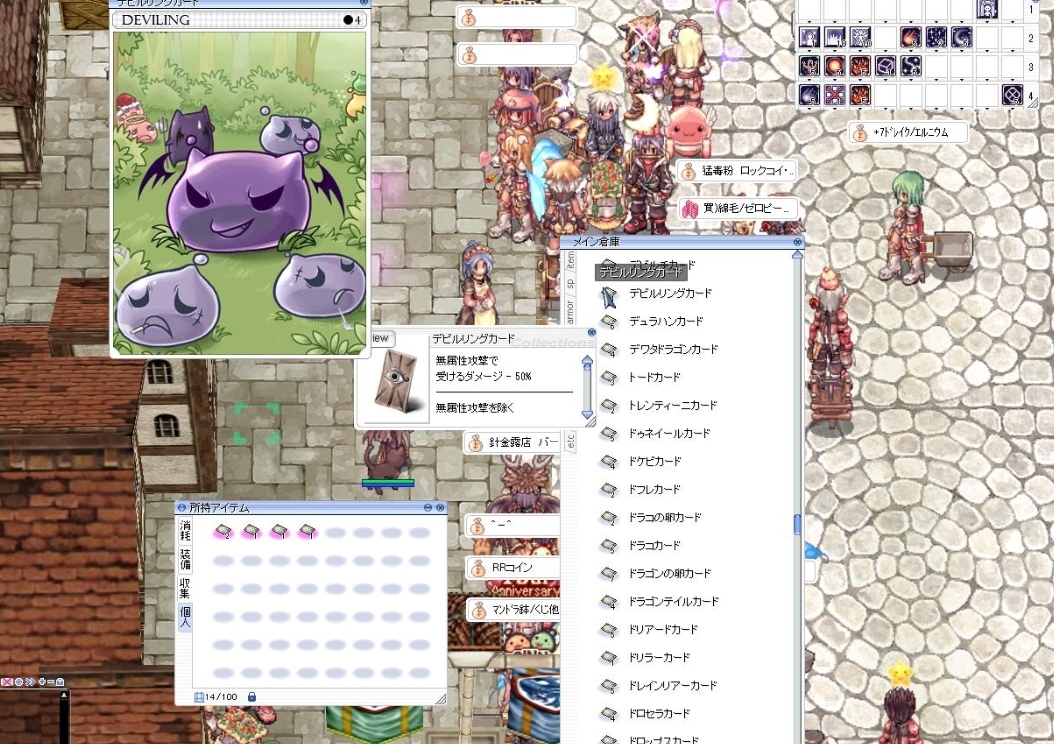The width and height of the screenshot is (1054, 744).
Task: Select ドリアードカード in the storage list
Action: click(x=663, y=630)
